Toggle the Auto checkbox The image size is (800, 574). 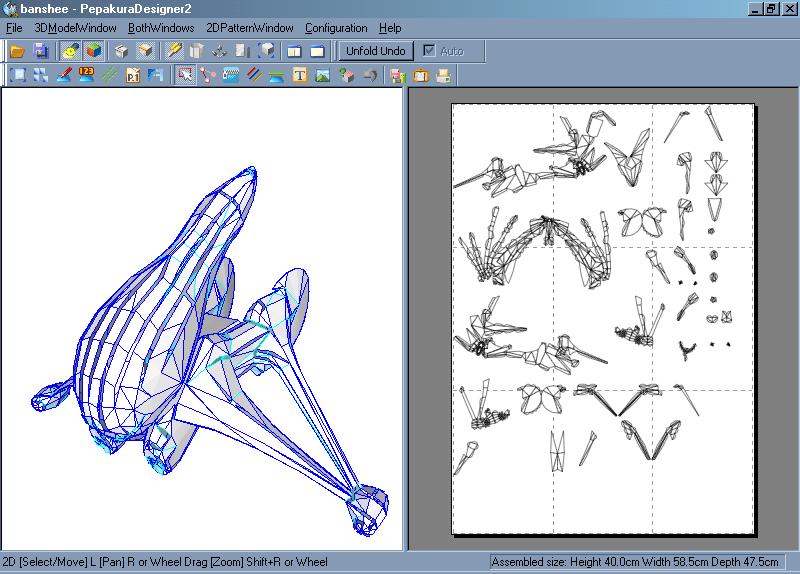[x=430, y=51]
